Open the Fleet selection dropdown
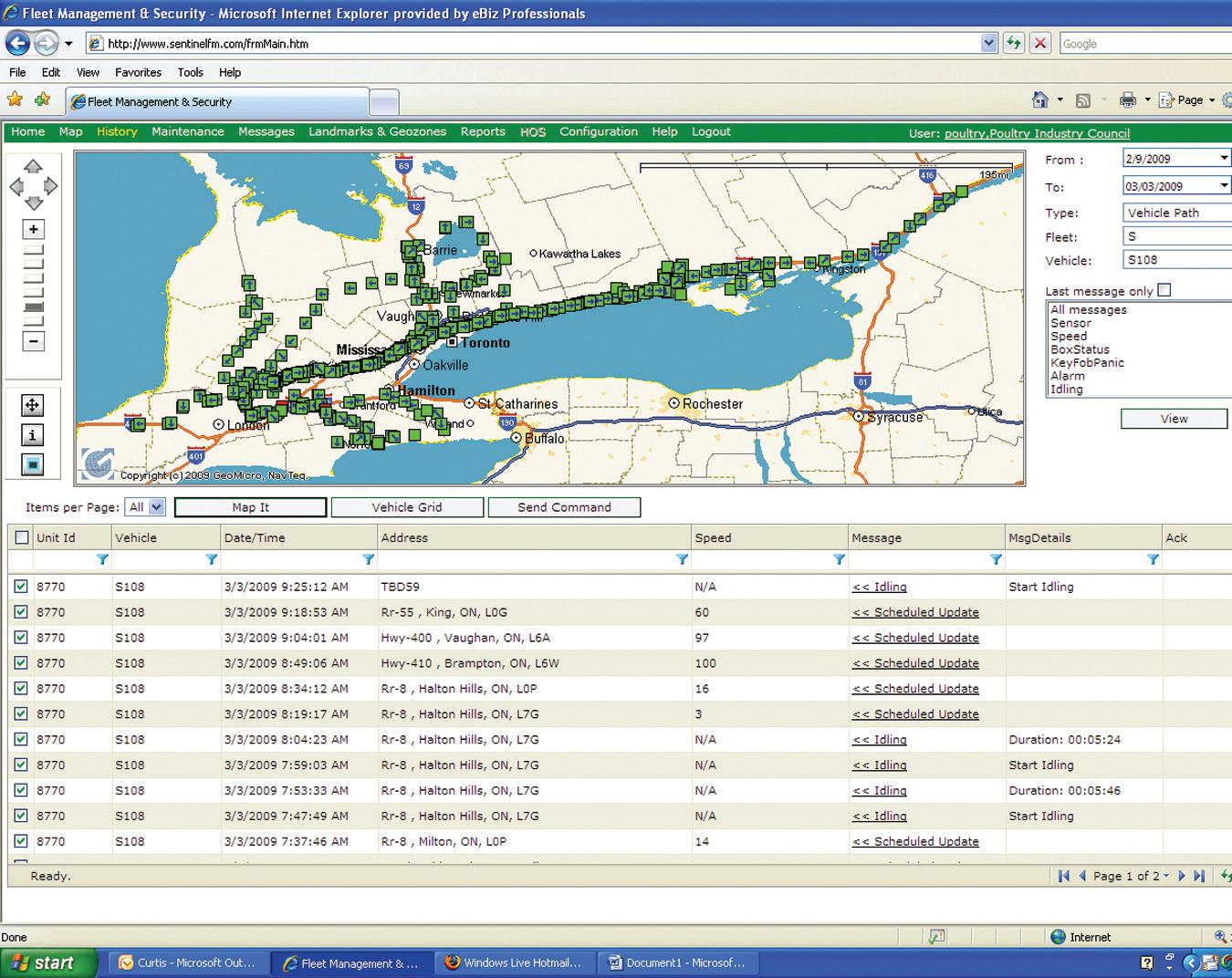Viewport: 1232px width, 978px height. pyautogui.click(x=1177, y=236)
